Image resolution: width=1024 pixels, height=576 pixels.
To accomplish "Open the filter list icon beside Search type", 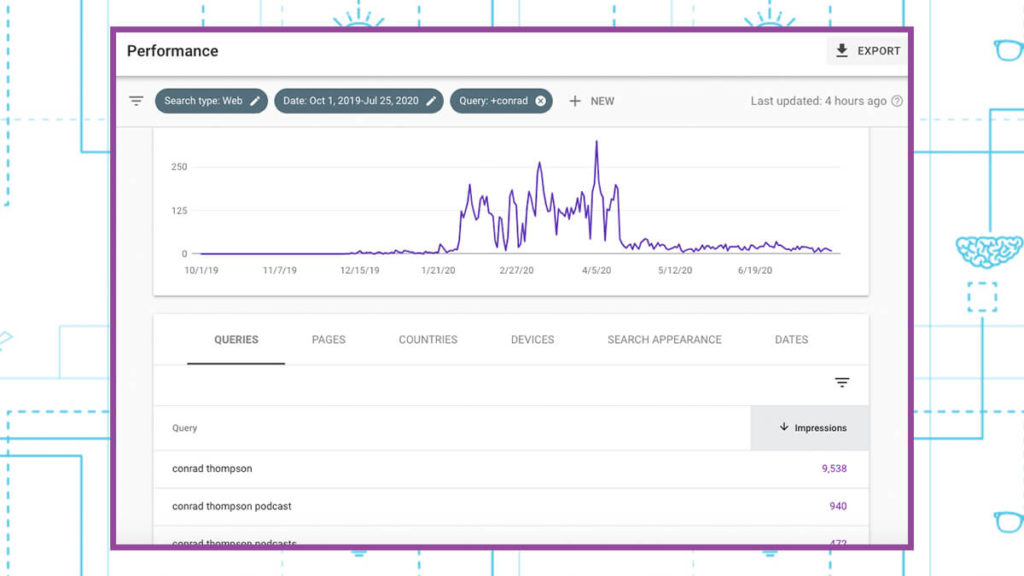I will click(x=136, y=101).
